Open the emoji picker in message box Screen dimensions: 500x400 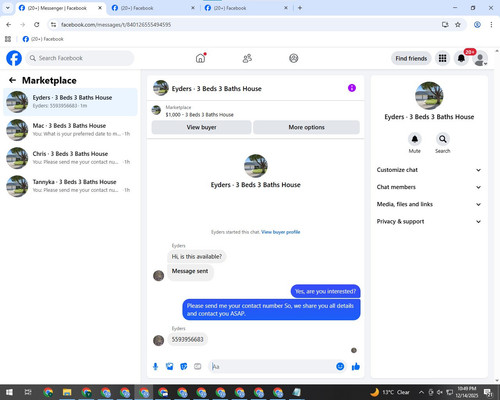[340, 367]
